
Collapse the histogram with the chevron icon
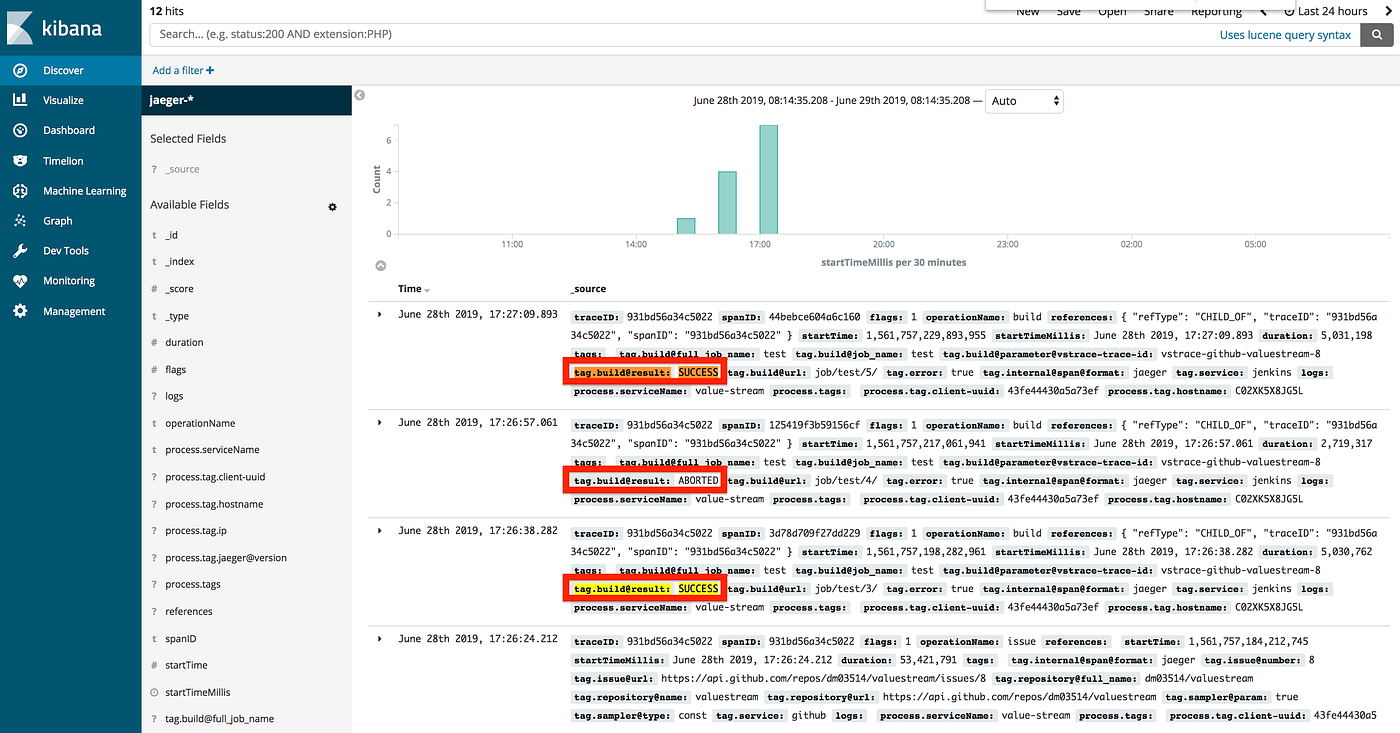380,266
